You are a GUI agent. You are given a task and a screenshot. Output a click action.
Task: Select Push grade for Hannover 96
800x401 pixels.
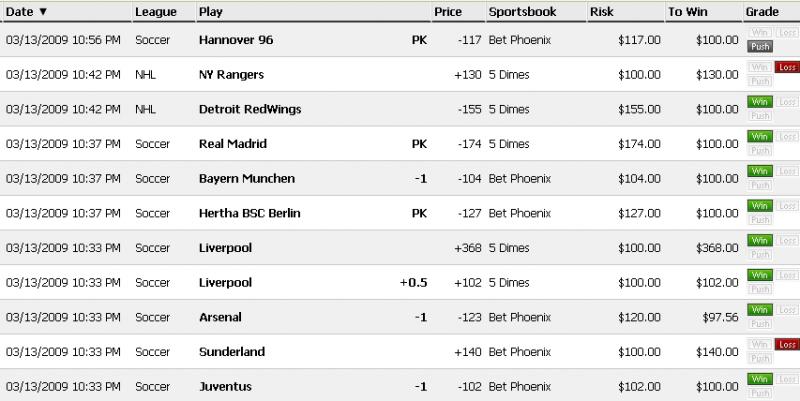click(x=760, y=46)
